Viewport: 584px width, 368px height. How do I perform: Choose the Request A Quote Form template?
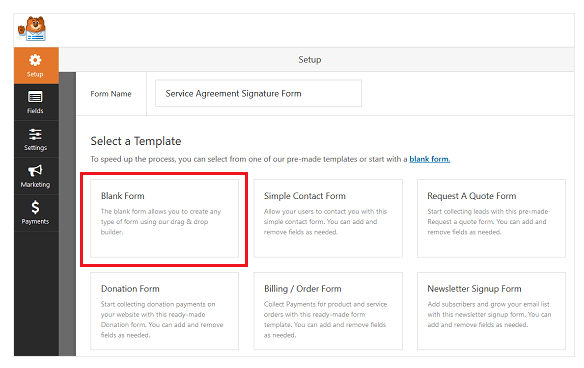pyautogui.click(x=491, y=218)
